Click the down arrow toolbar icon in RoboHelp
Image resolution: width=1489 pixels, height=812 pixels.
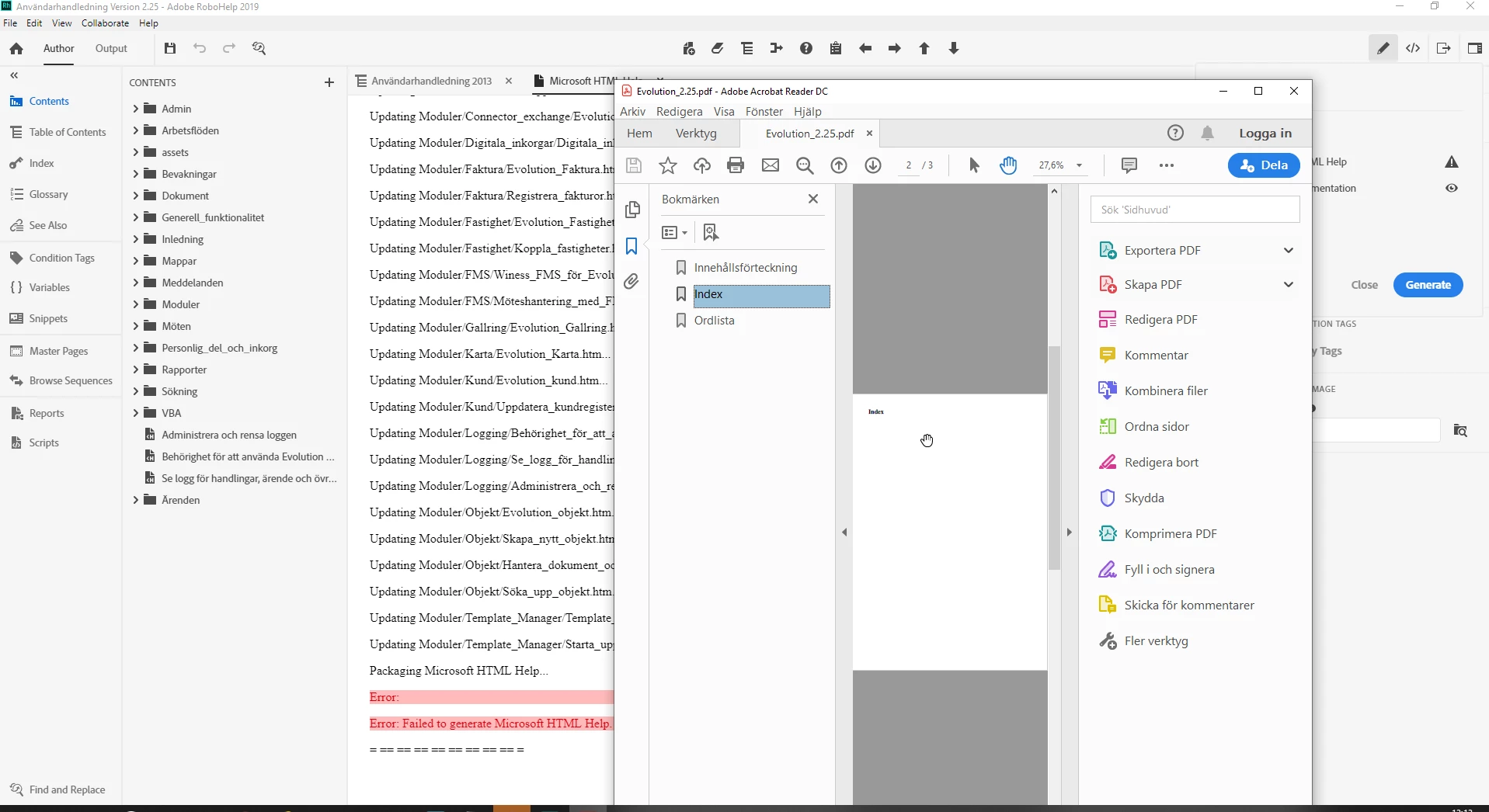(x=954, y=48)
